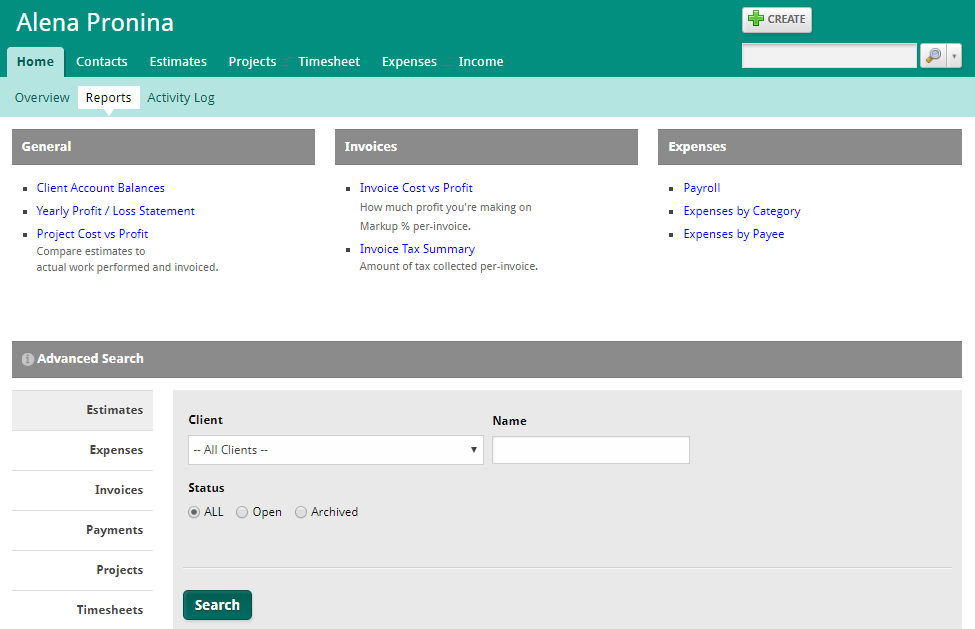Select Payments in Advanced Search sidebar
Image resolution: width=975 pixels, height=629 pixels.
click(x=114, y=530)
